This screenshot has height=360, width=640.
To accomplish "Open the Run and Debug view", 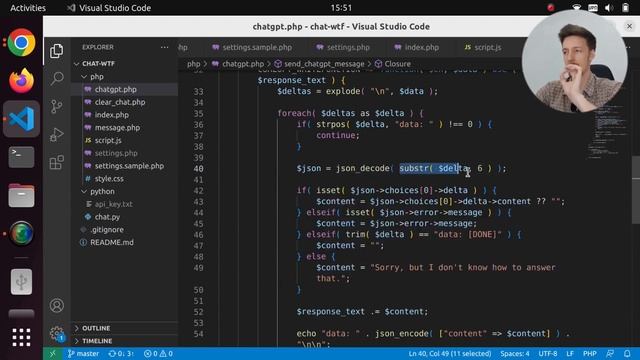I will pos(57,134).
